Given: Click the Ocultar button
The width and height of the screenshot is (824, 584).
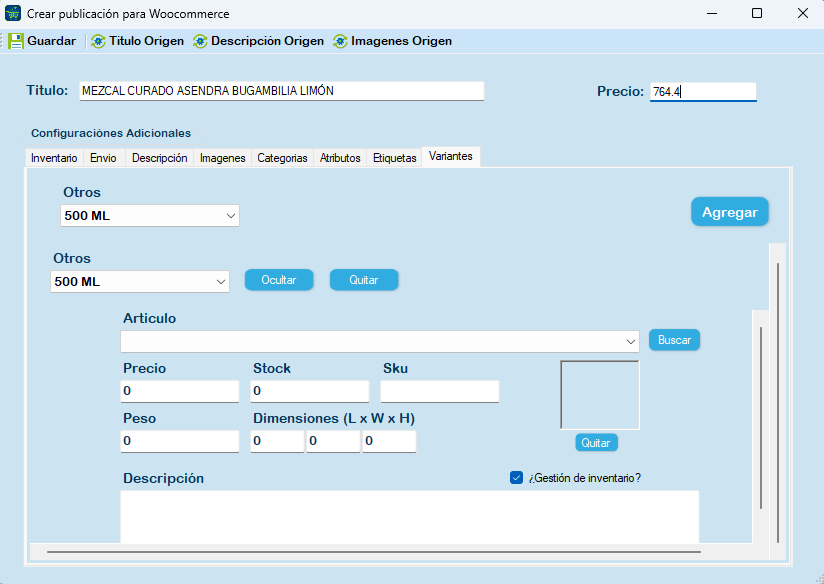Looking at the screenshot, I should tap(279, 280).
